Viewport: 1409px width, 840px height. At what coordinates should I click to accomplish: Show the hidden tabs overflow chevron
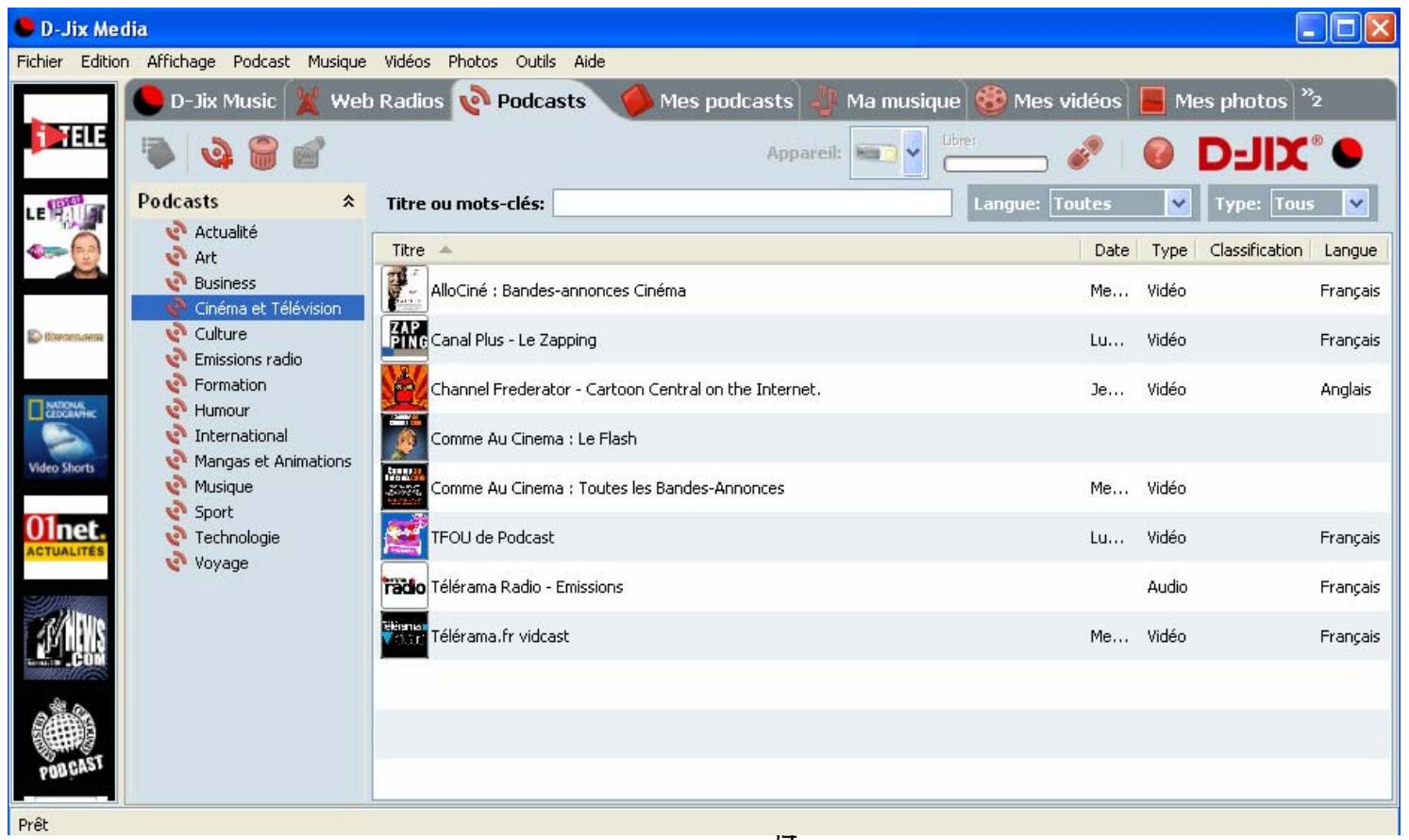coord(1311,98)
